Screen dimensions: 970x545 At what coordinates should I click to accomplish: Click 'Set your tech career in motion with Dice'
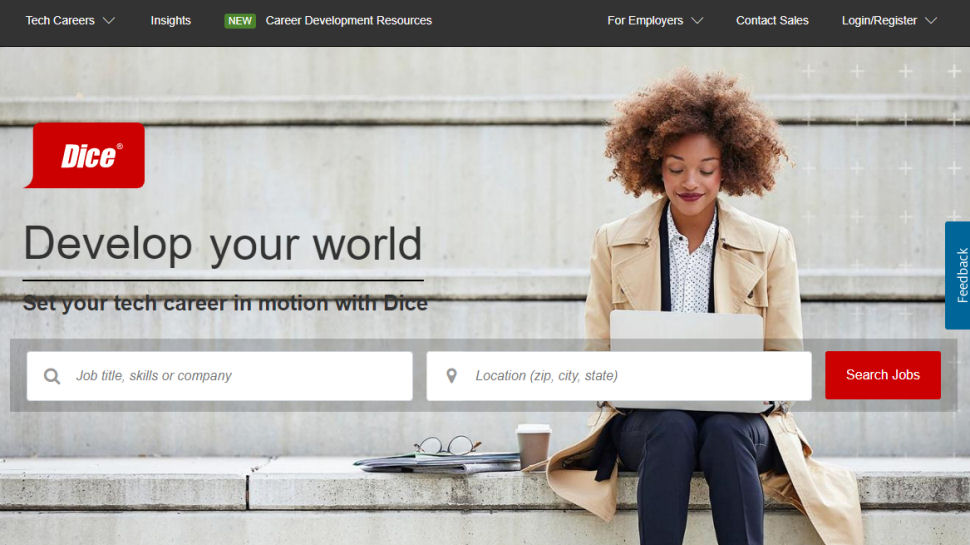pos(225,303)
